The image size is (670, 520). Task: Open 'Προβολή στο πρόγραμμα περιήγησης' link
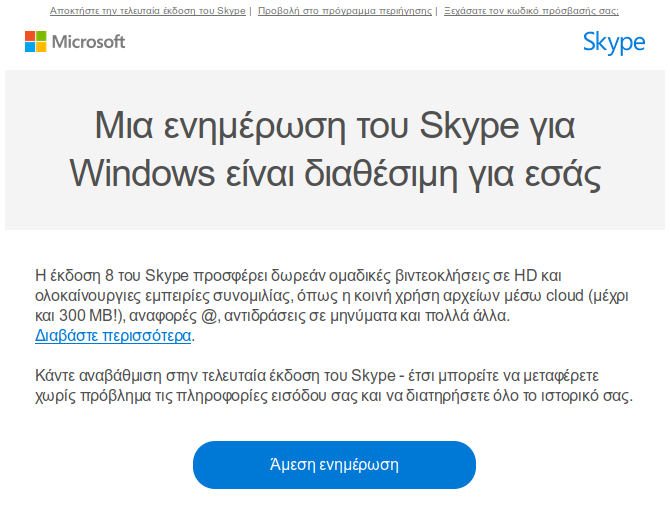point(345,11)
